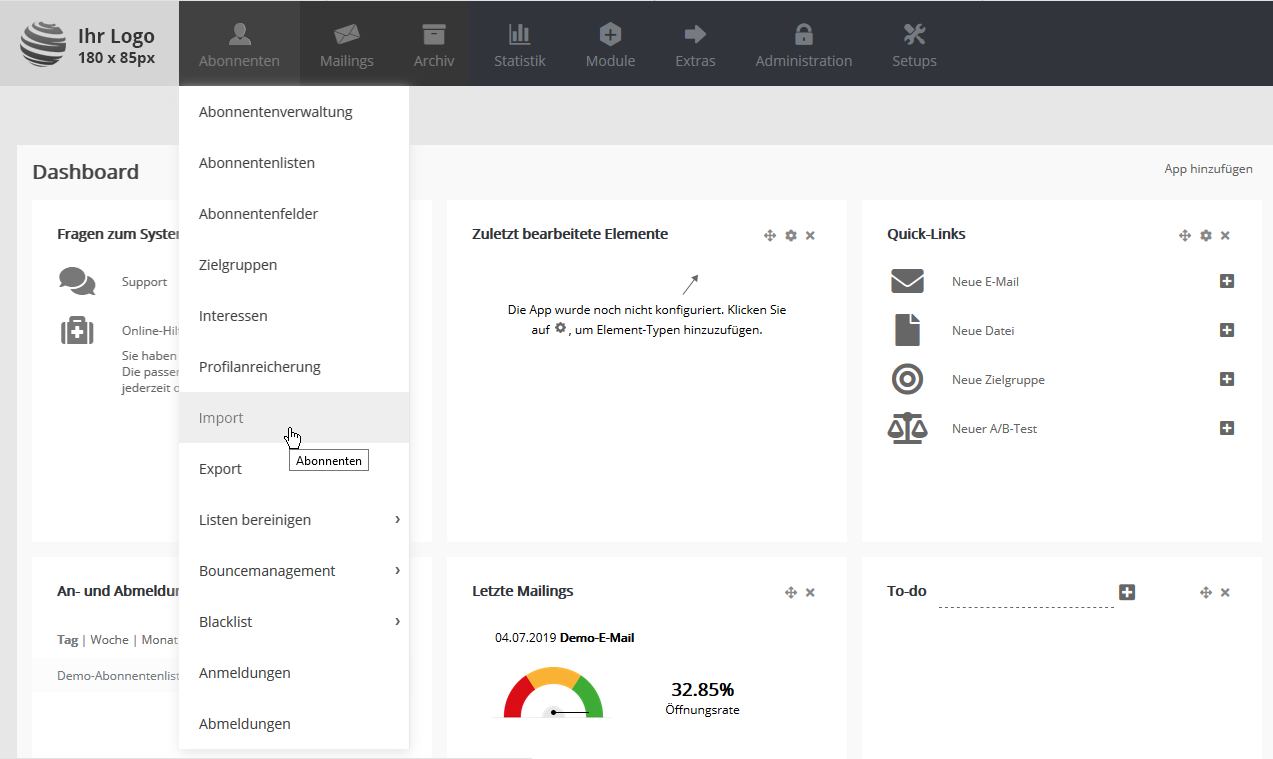This screenshot has height=759, width=1273.
Task: Click the opening rate gauge chart
Action: (553, 693)
